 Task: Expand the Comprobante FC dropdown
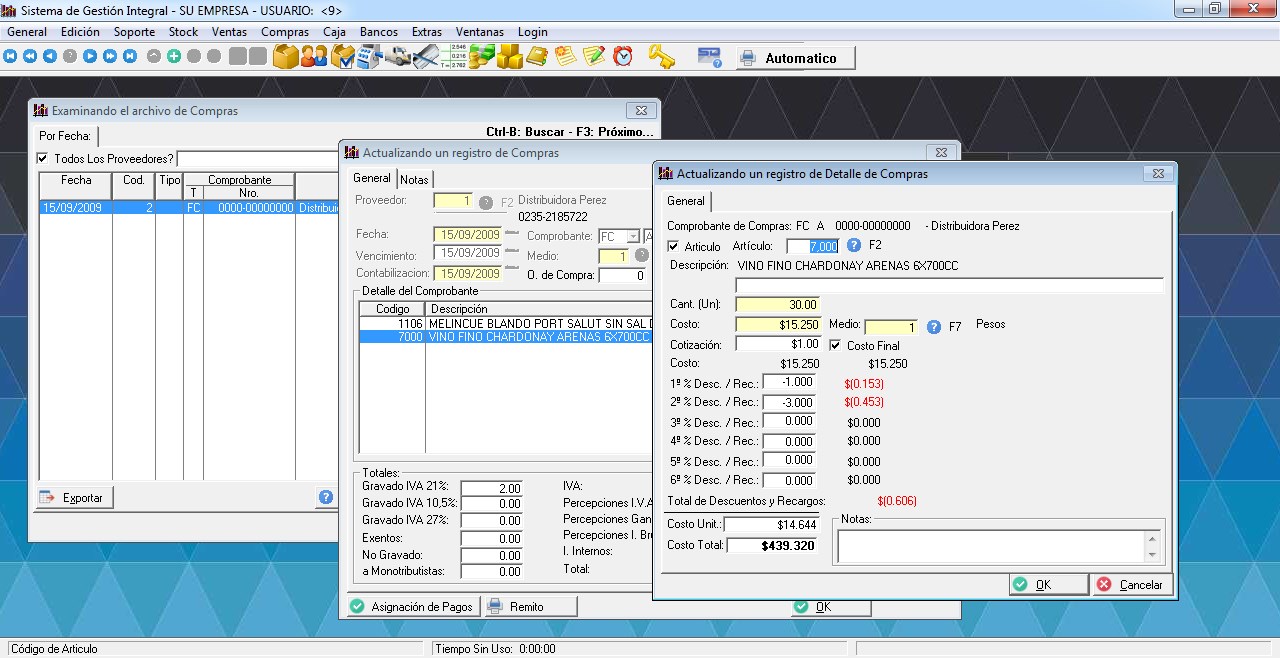632,237
